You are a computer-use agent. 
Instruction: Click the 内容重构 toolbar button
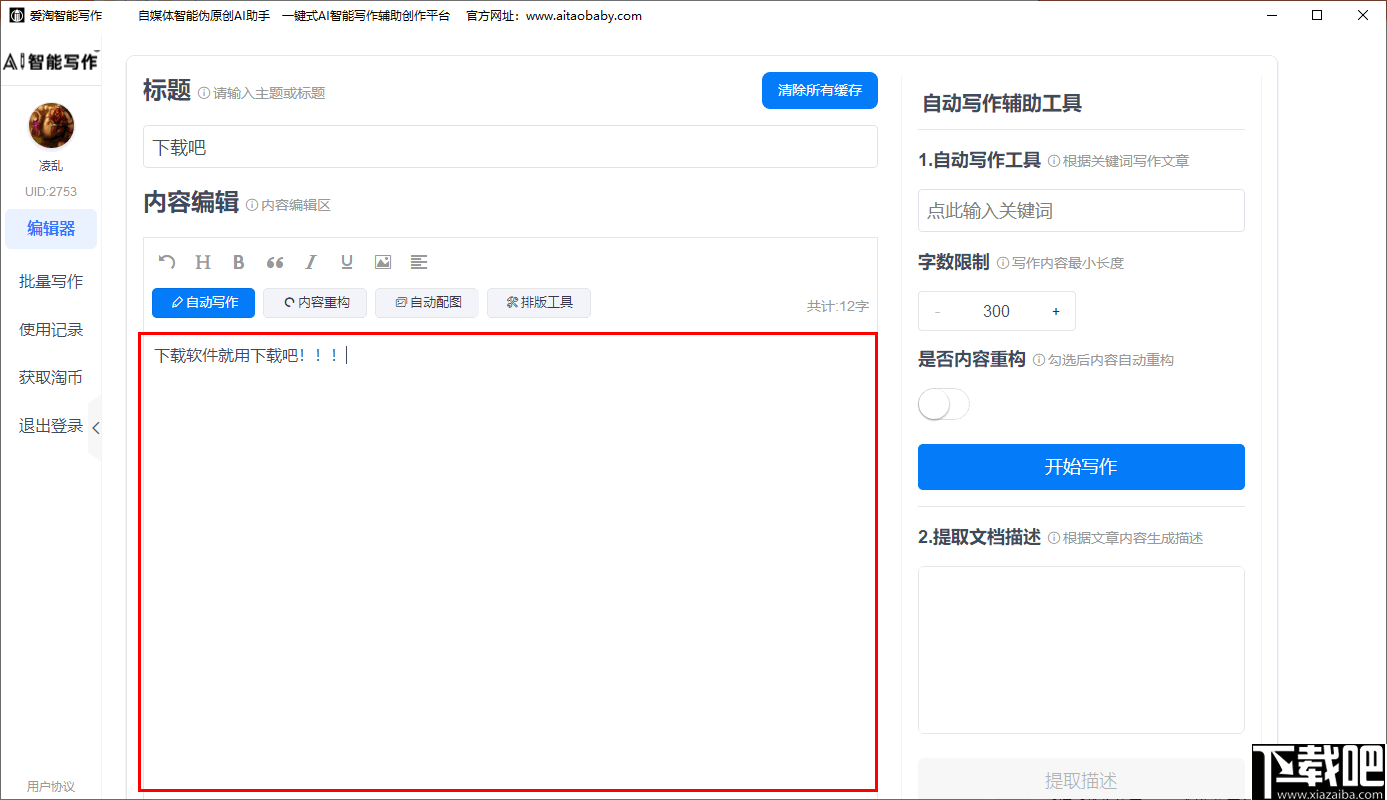pyautogui.click(x=316, y=302)
